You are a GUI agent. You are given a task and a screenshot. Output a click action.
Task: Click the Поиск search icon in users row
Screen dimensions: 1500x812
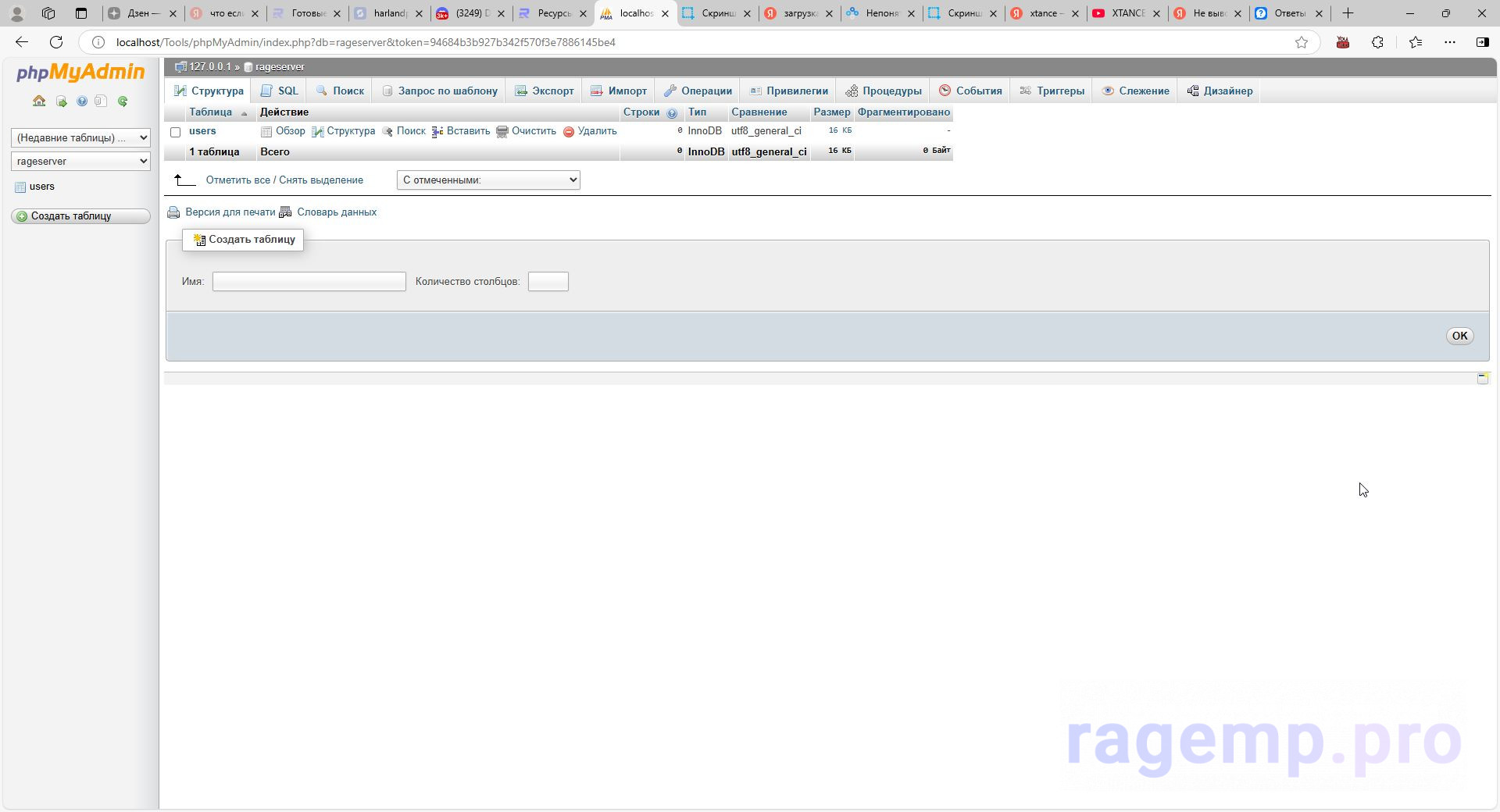point(387,131)
